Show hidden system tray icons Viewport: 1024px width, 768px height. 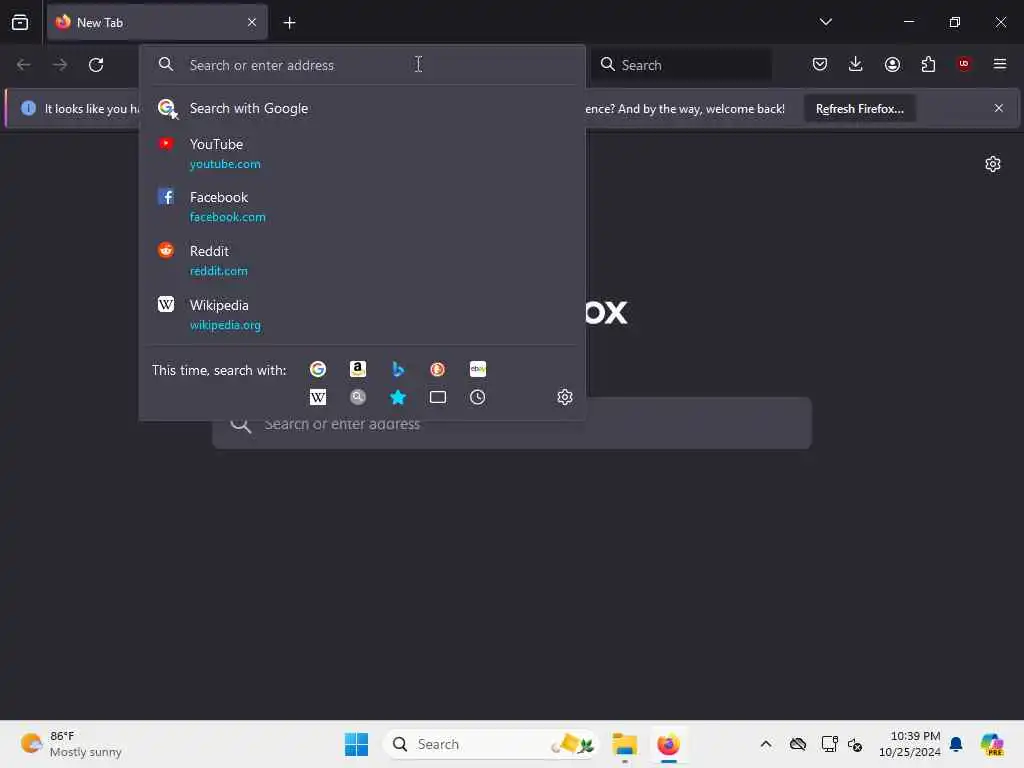coord(766,744)
